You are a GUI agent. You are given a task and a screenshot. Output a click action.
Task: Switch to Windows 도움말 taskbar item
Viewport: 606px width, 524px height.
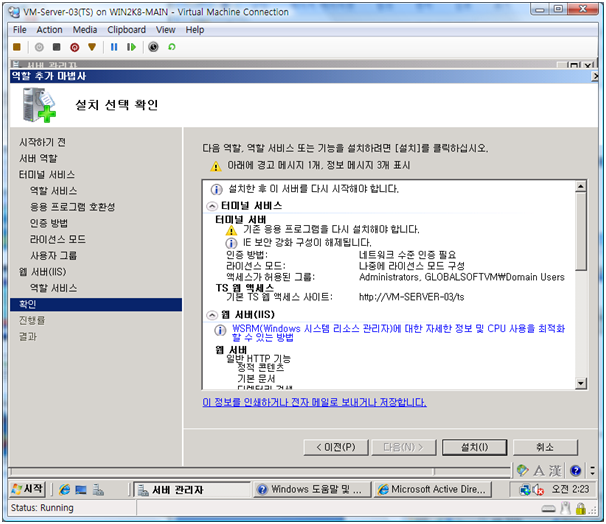pyautogui.click(x=312, y=490)
